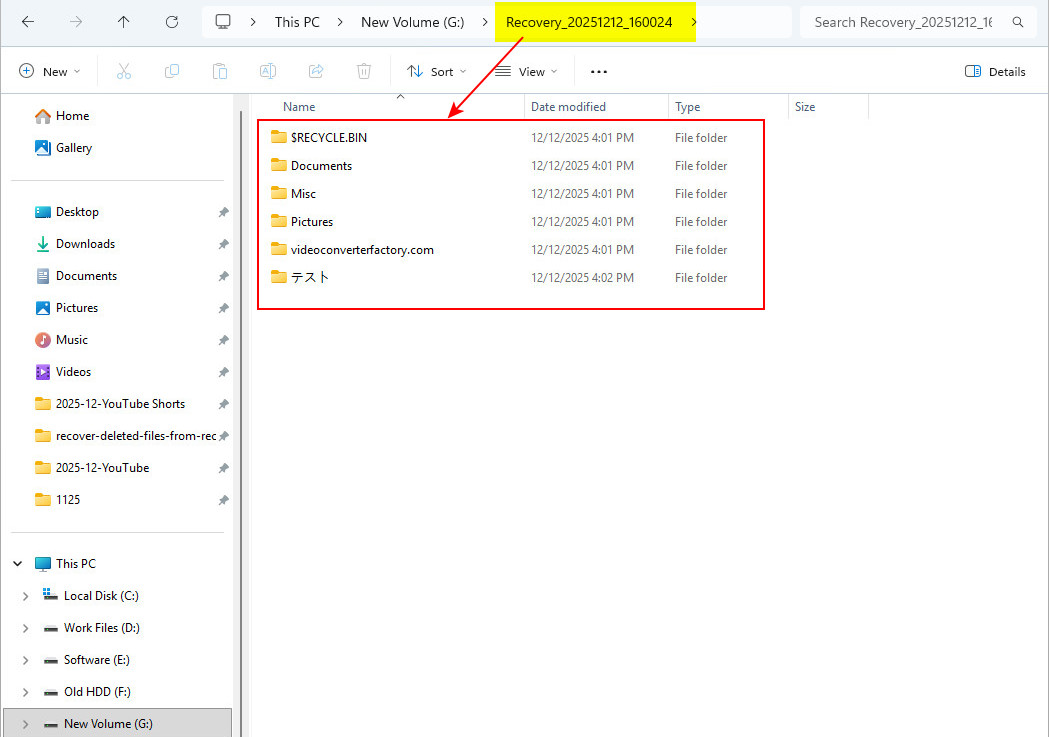
Task: Paste from clipboard using the Paste icon
Action: point(219,71)
